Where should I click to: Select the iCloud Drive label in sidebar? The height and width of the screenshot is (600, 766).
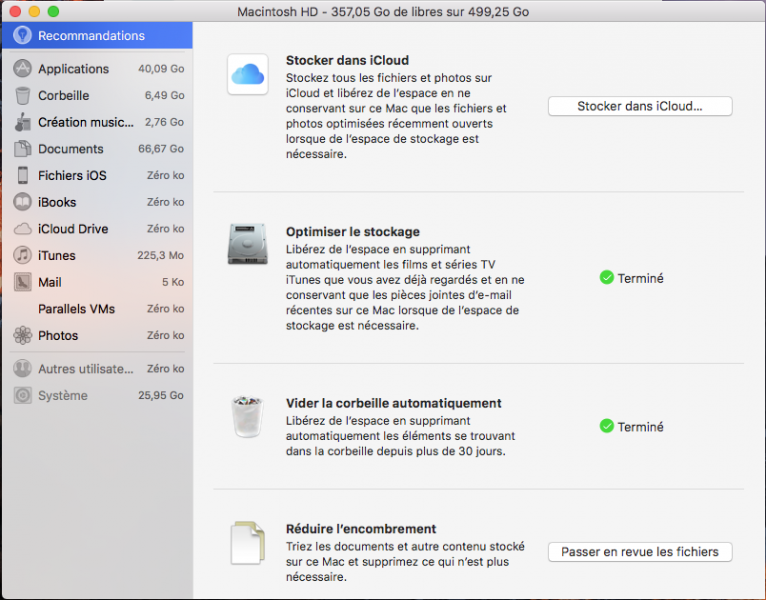click(73, 229)
